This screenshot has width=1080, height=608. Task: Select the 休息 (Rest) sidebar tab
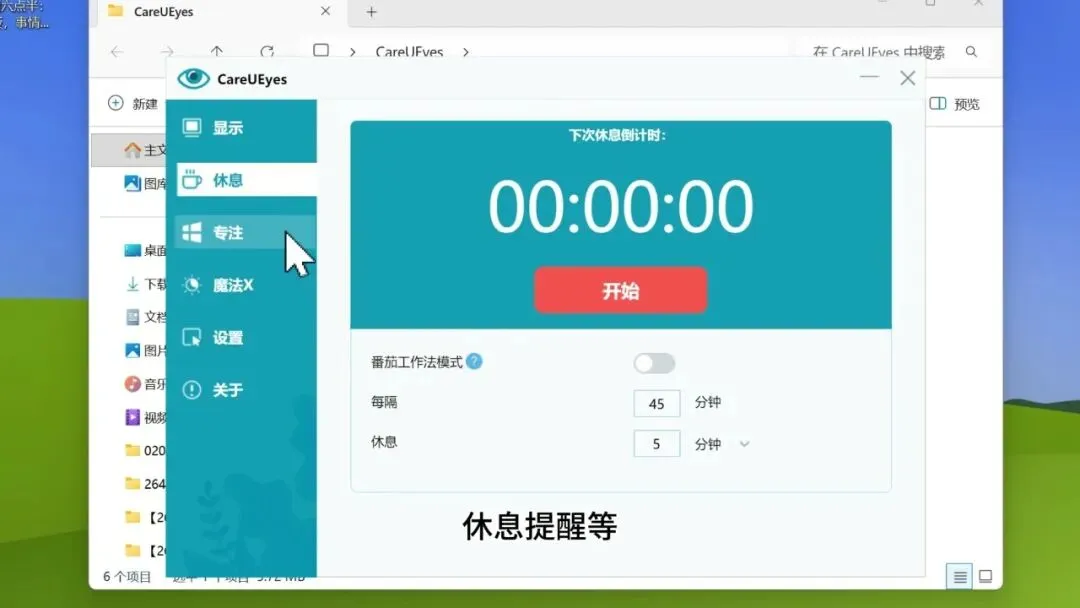coord(247,180)
